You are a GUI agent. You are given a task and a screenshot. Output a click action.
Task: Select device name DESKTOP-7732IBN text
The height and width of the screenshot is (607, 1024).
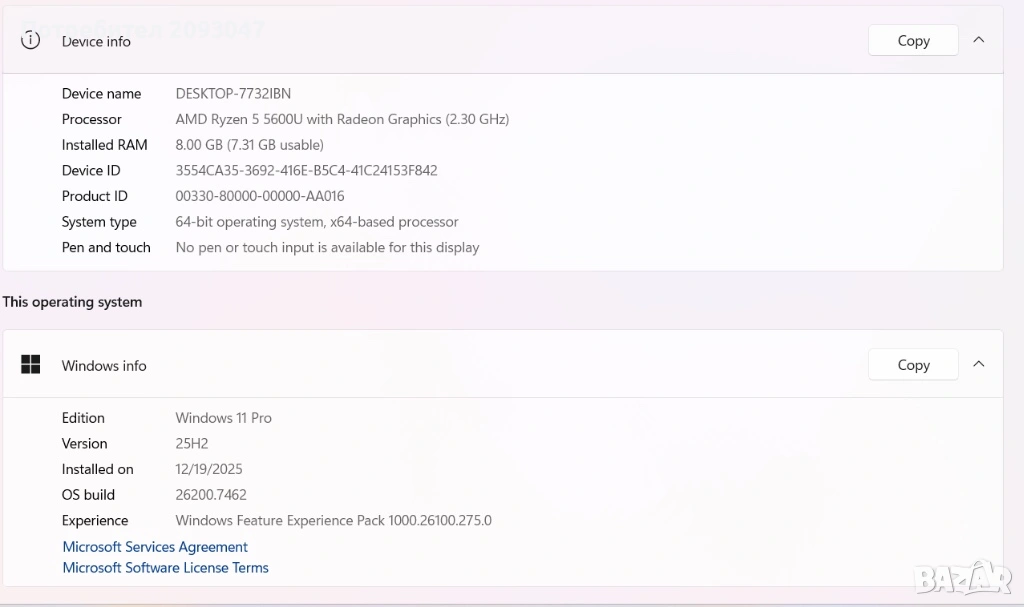(x=233, y=94)
